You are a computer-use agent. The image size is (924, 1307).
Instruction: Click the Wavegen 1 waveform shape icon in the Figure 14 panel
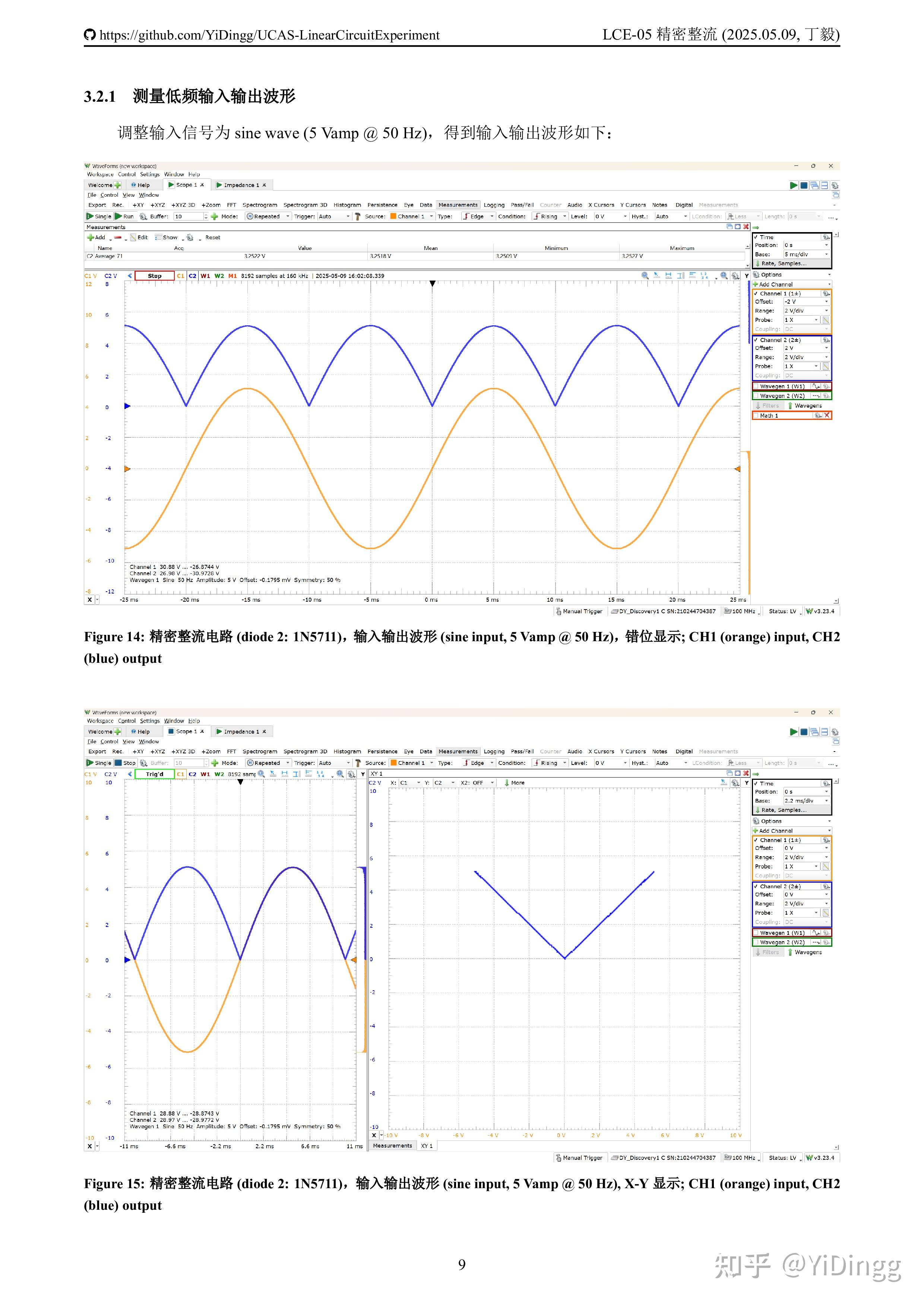click(816, 386)
